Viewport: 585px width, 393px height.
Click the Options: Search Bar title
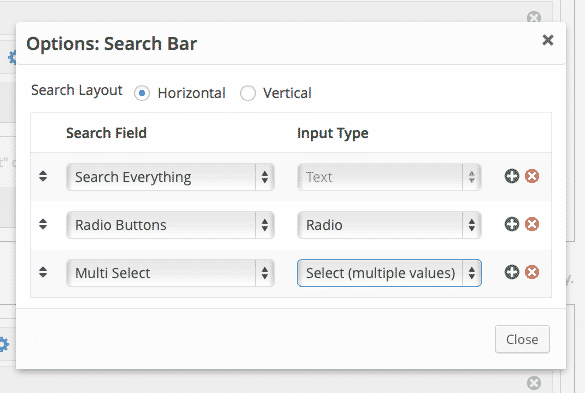(112, 44)
